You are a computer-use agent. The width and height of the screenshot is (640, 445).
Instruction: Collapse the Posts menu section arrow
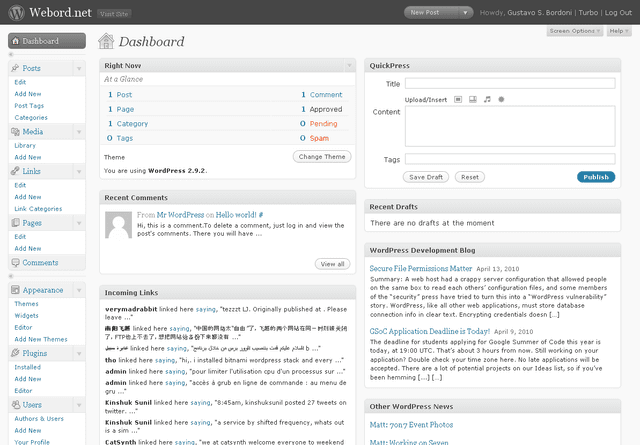[79, 68]
